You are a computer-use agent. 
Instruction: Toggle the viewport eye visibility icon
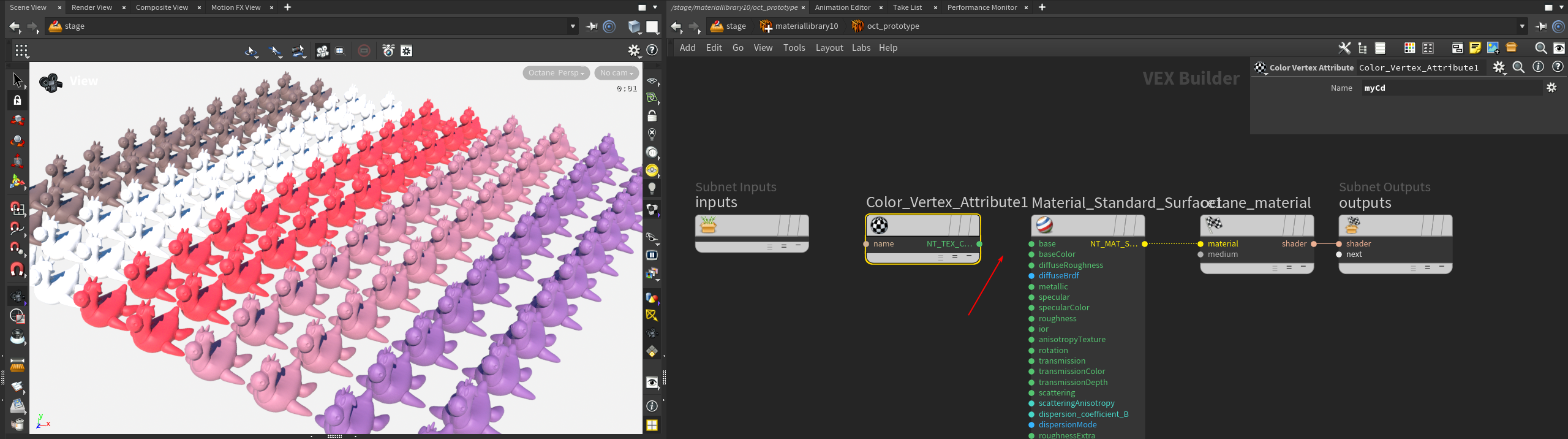tap(652, 383)
